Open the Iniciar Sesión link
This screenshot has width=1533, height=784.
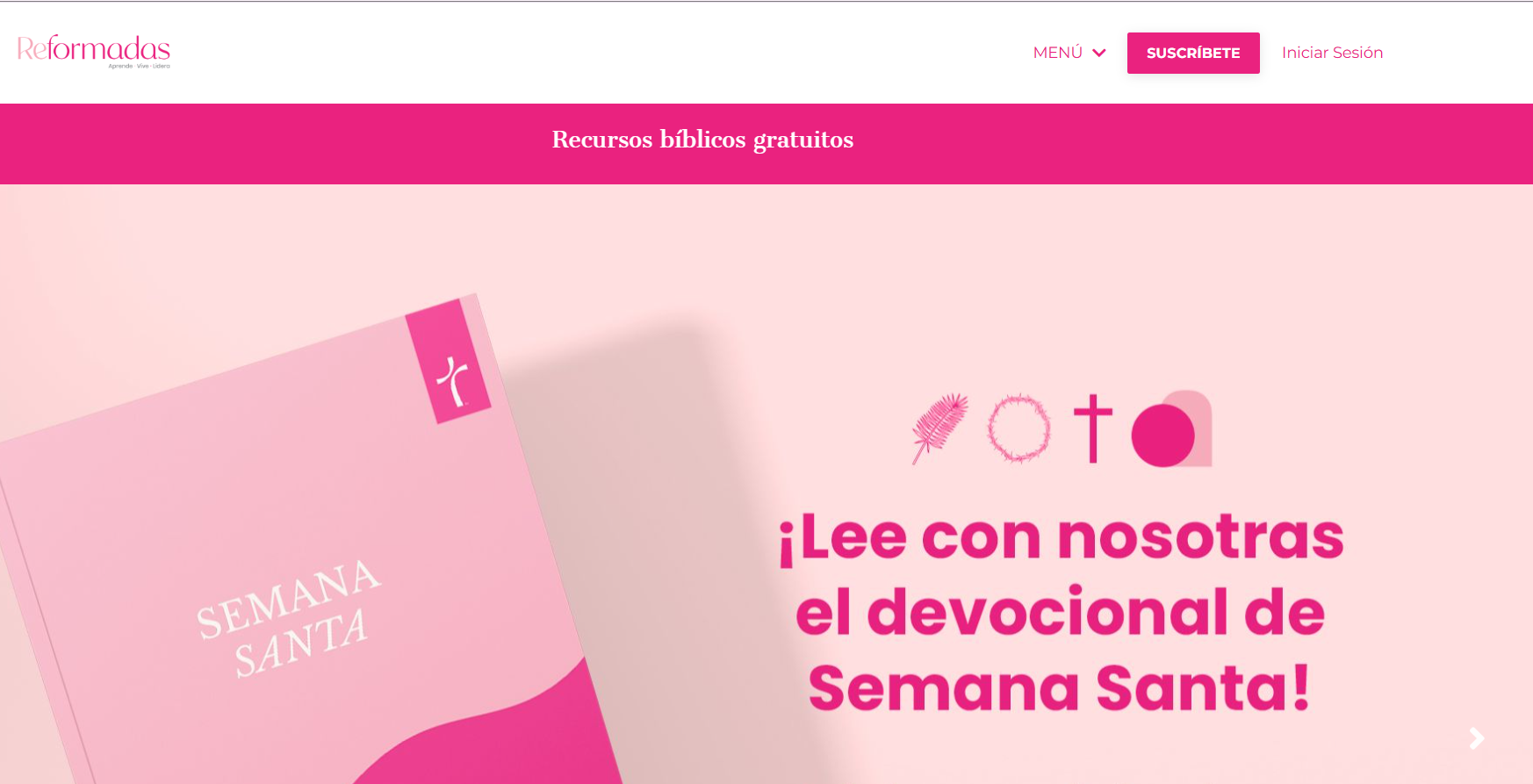coord(1332,53)
